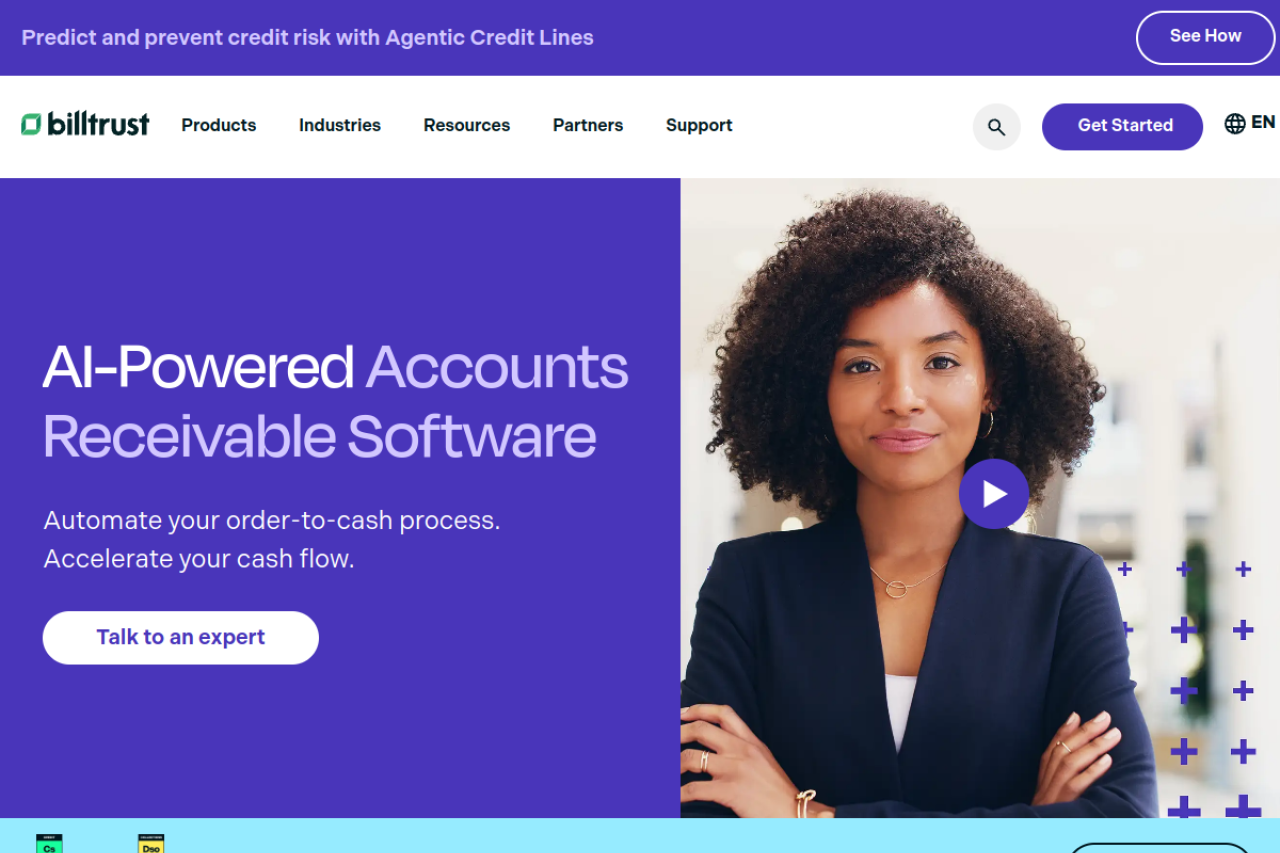Open the Products menu

point(219,125)
